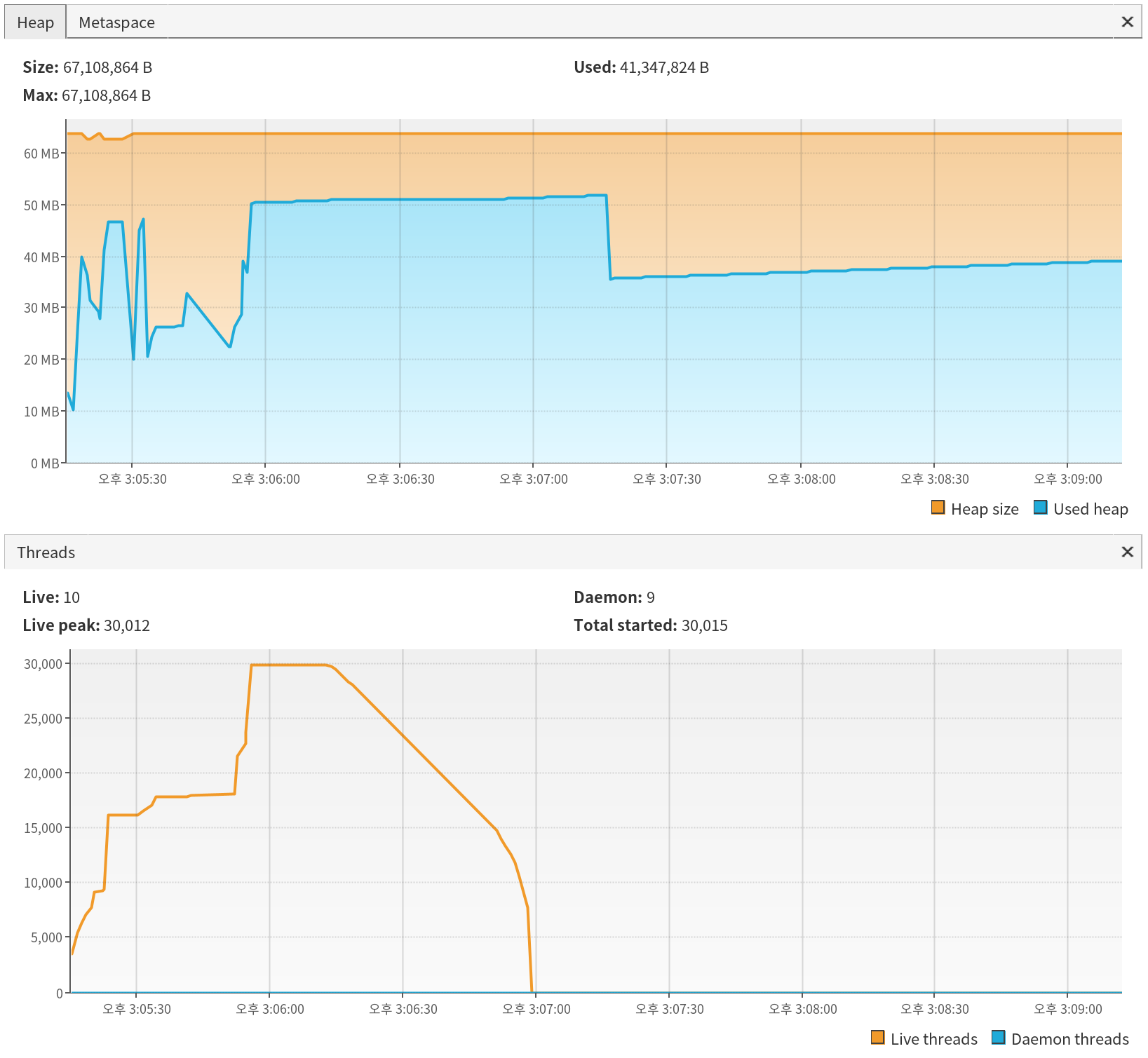This screenshot has width=1148, height=1058.
Task: Click the Live threads count 10
Action: (72, 597)
